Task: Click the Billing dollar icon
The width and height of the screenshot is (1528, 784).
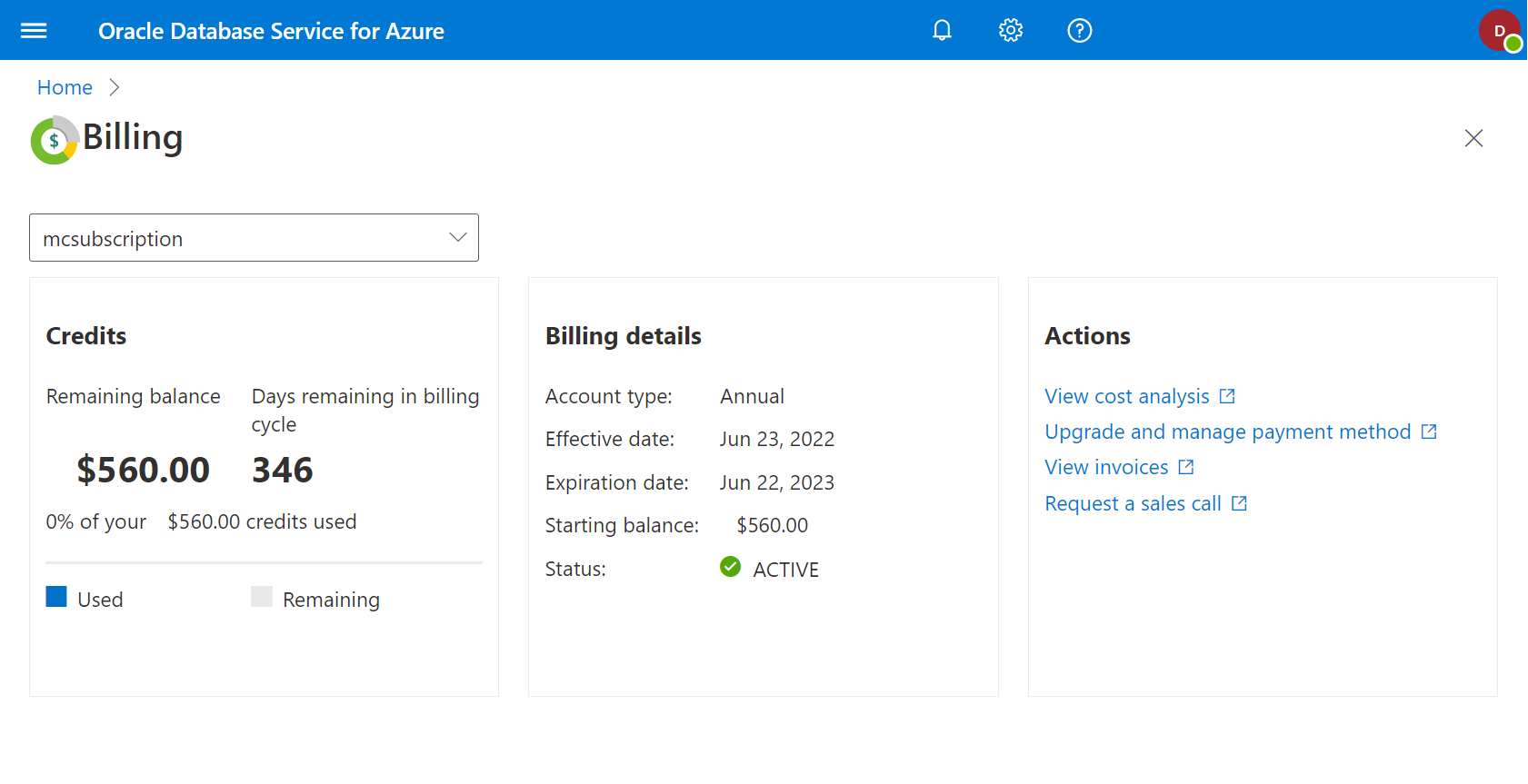Action: (55, 140)
